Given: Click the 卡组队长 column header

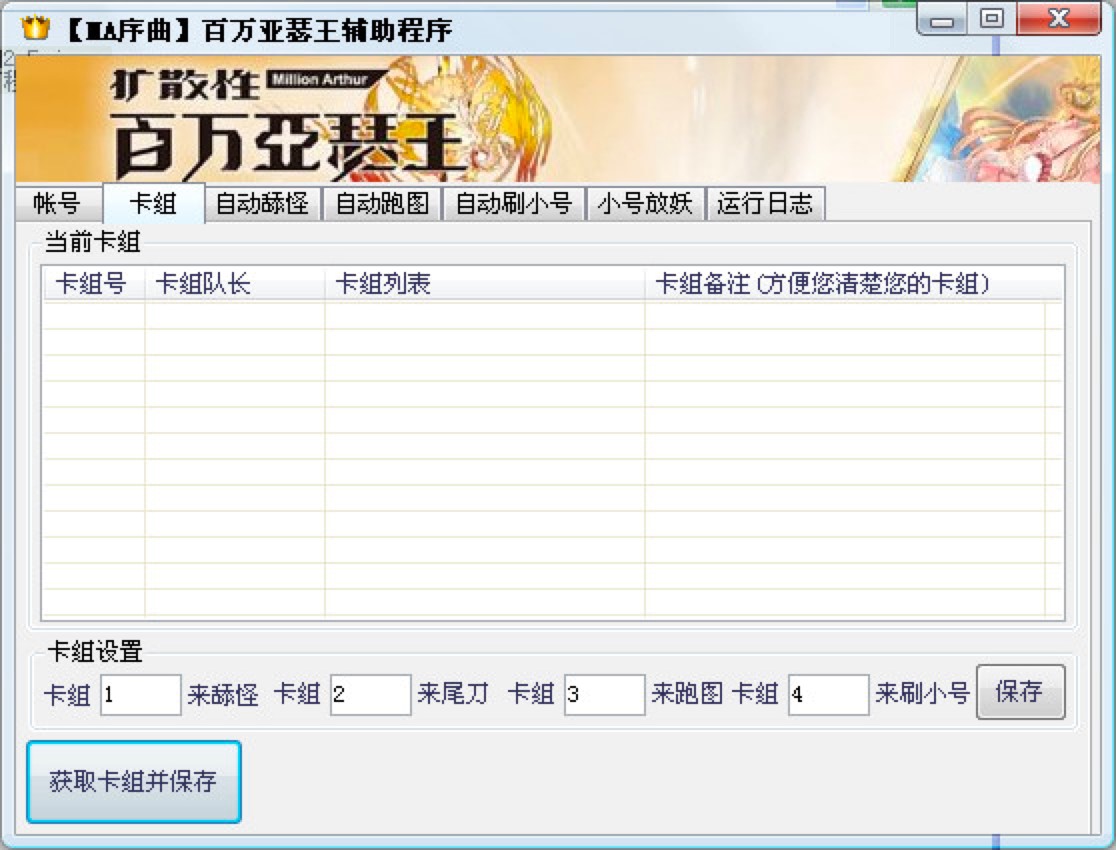Looking at the screenshot, I should (235, 283).
